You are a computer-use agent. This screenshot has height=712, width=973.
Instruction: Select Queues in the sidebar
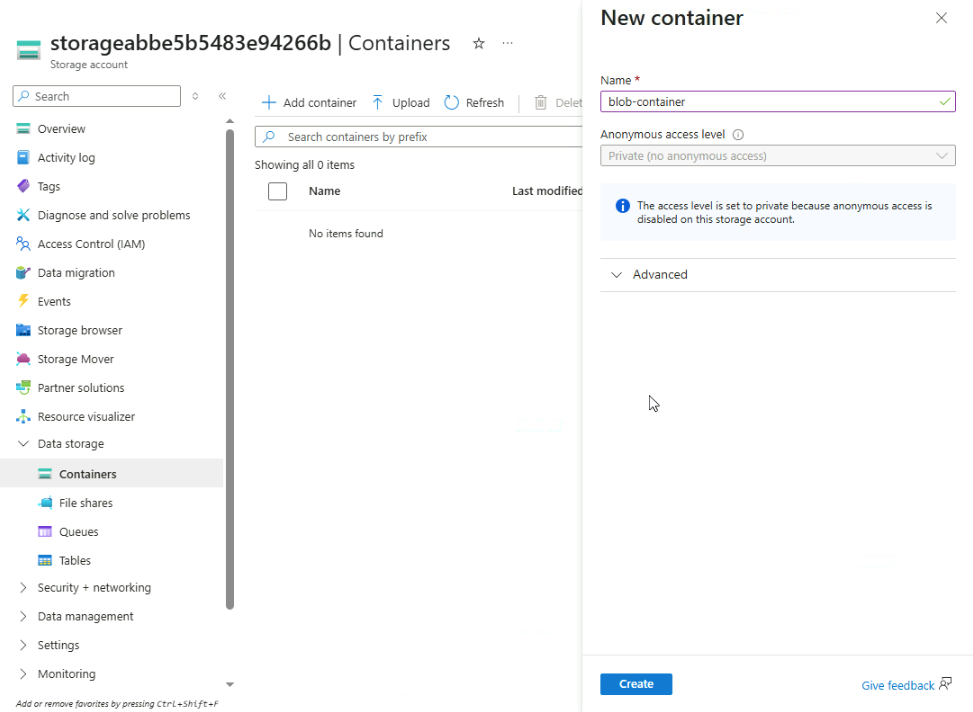tap(78, 532)
